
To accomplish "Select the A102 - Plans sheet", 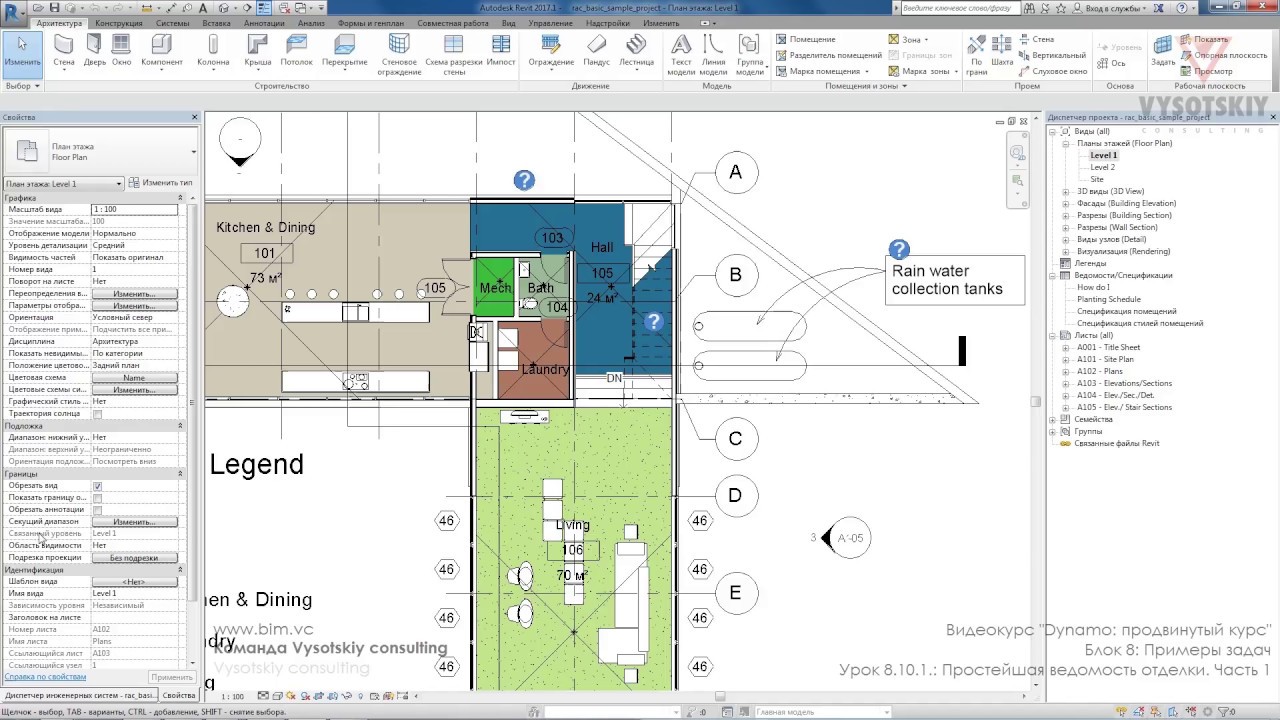I will pyautogui.click(x=1100, y=371).
